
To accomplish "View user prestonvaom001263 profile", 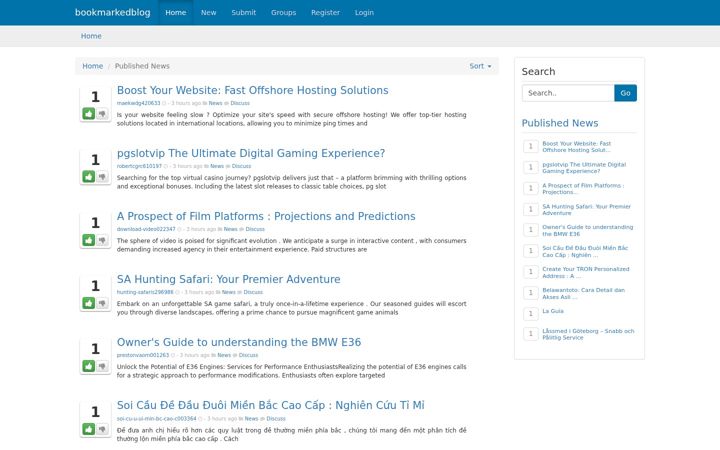I will (143, 355).
